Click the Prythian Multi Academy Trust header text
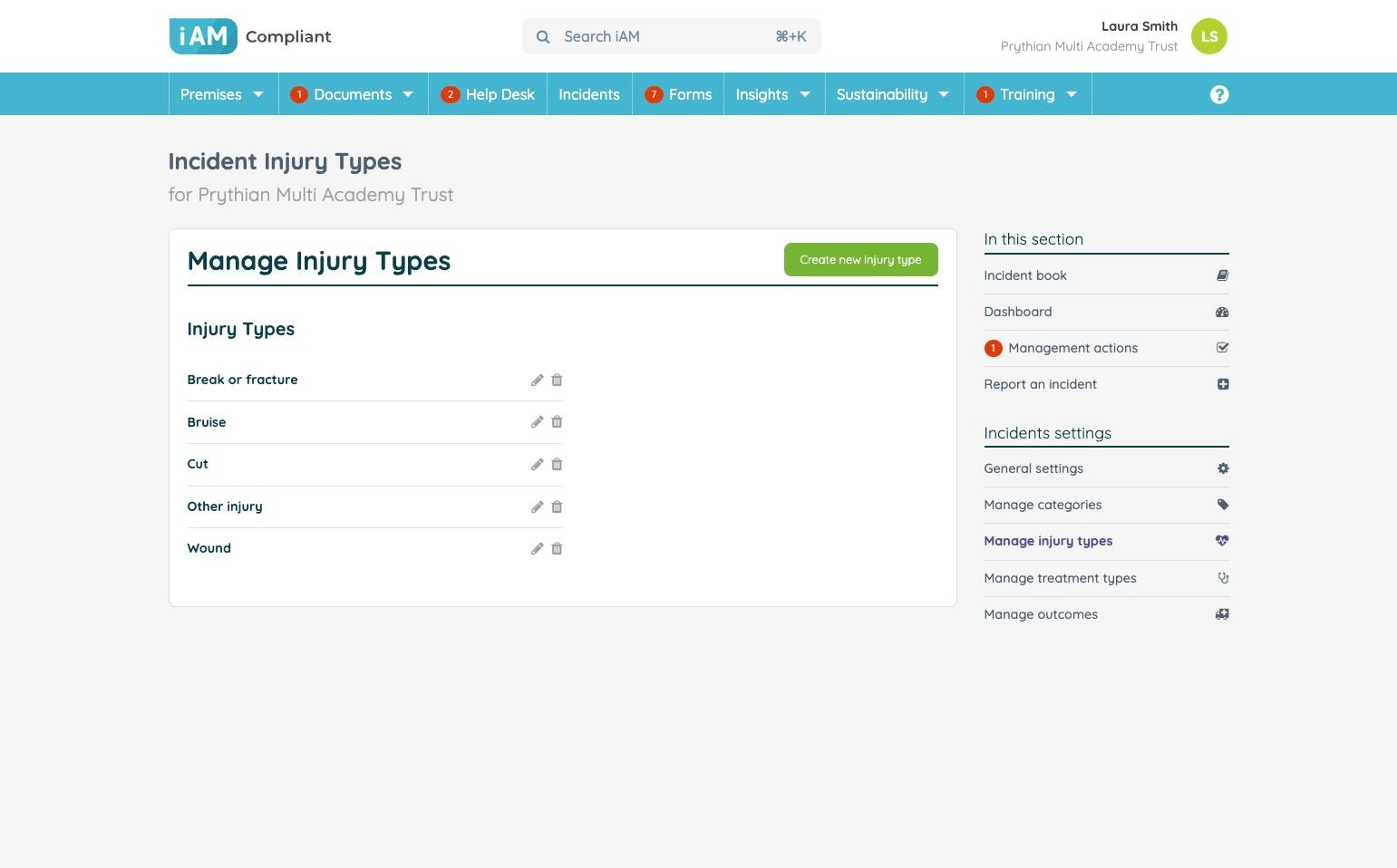 click(x=1089, y=46)
